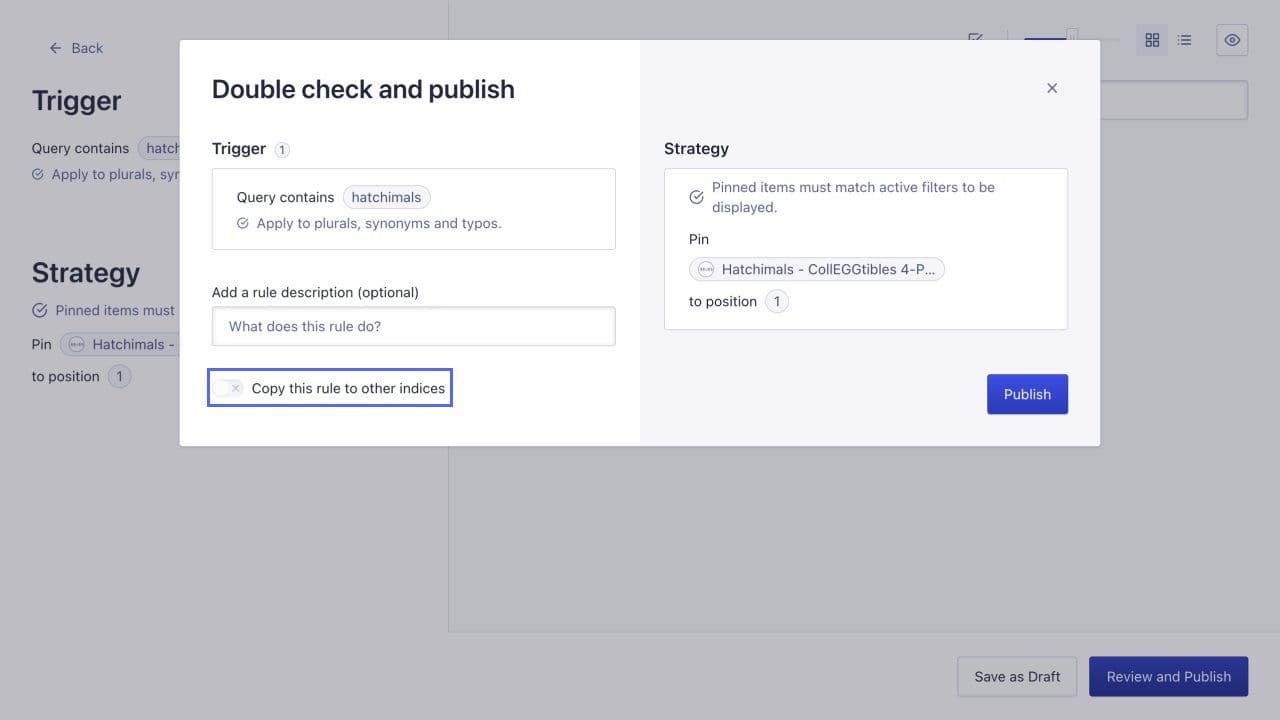
Task: Go Back using the arrow link
Action: pos(76,48)
